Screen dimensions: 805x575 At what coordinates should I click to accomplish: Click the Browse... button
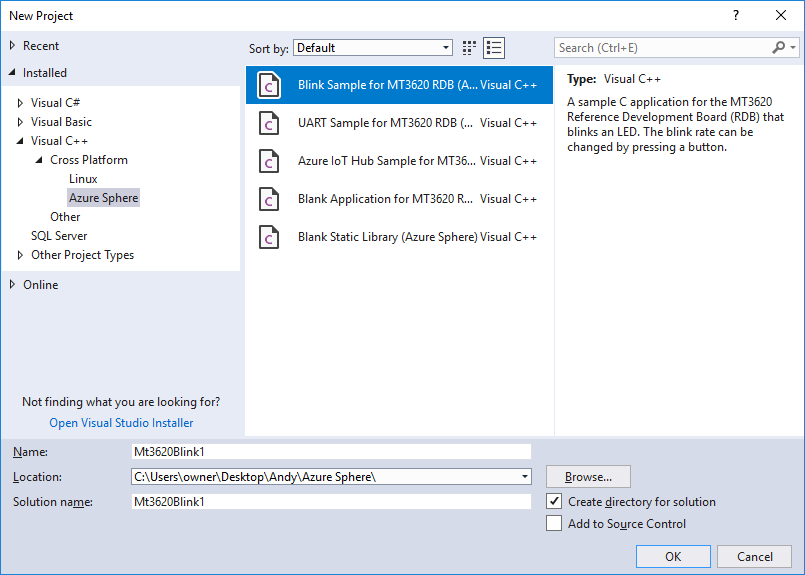[588, 476]
